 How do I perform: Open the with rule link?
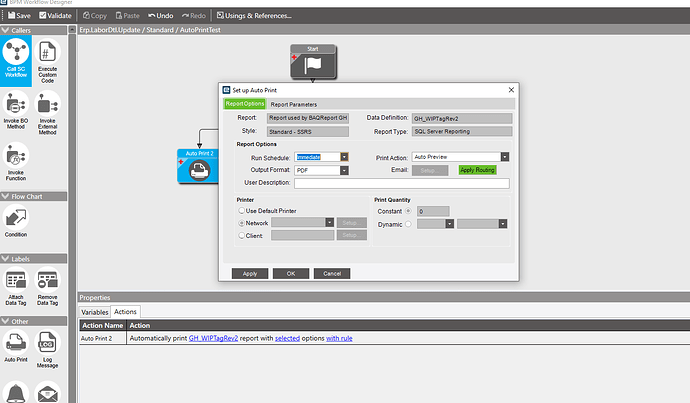pyautogui.click(x=339, y=338)
